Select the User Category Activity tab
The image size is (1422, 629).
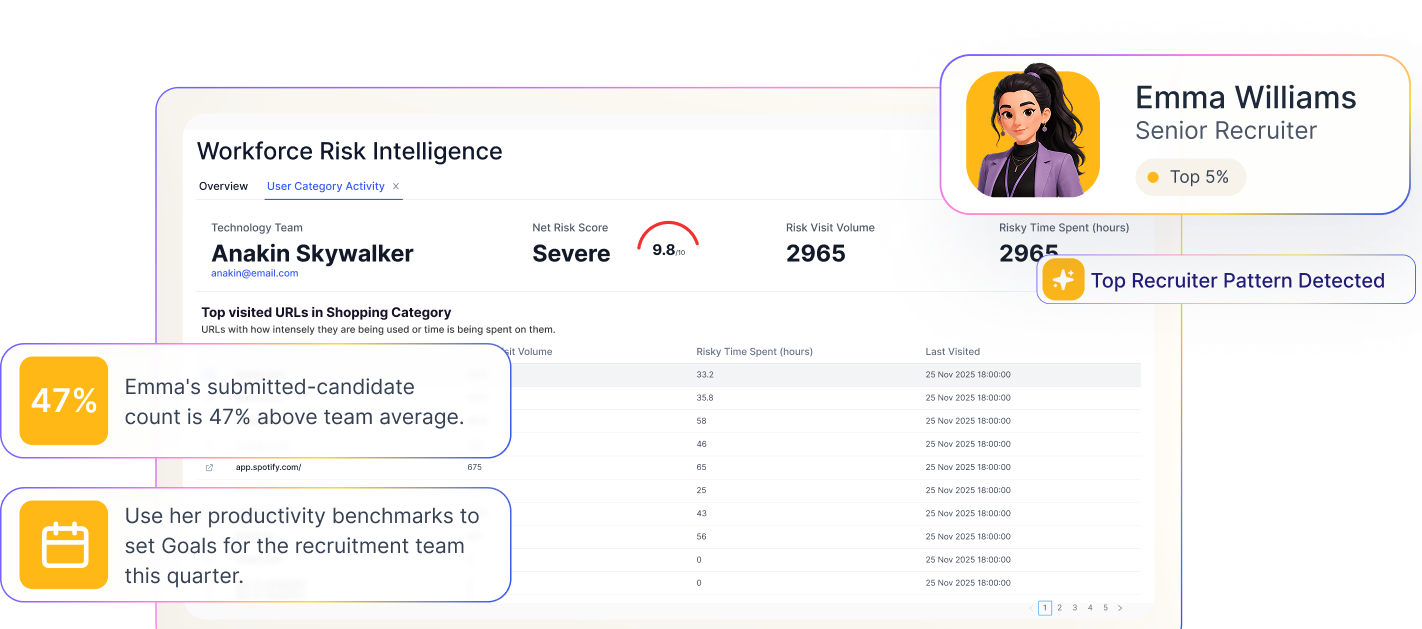pyautogui.click(x=326, y=186)
